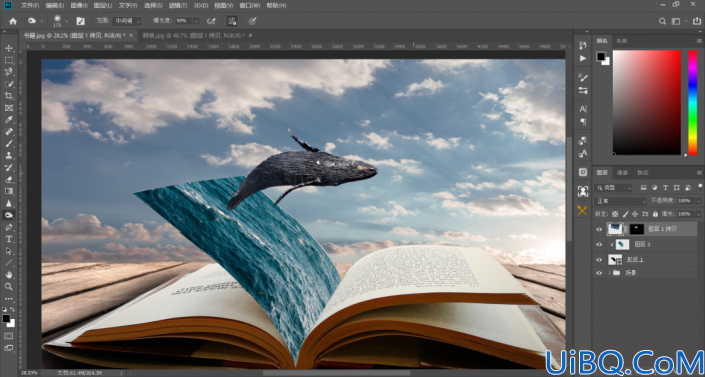The width and height of the screenshot is (705, 377).
Task: Select the Move tool
Action: pos(9,48)
